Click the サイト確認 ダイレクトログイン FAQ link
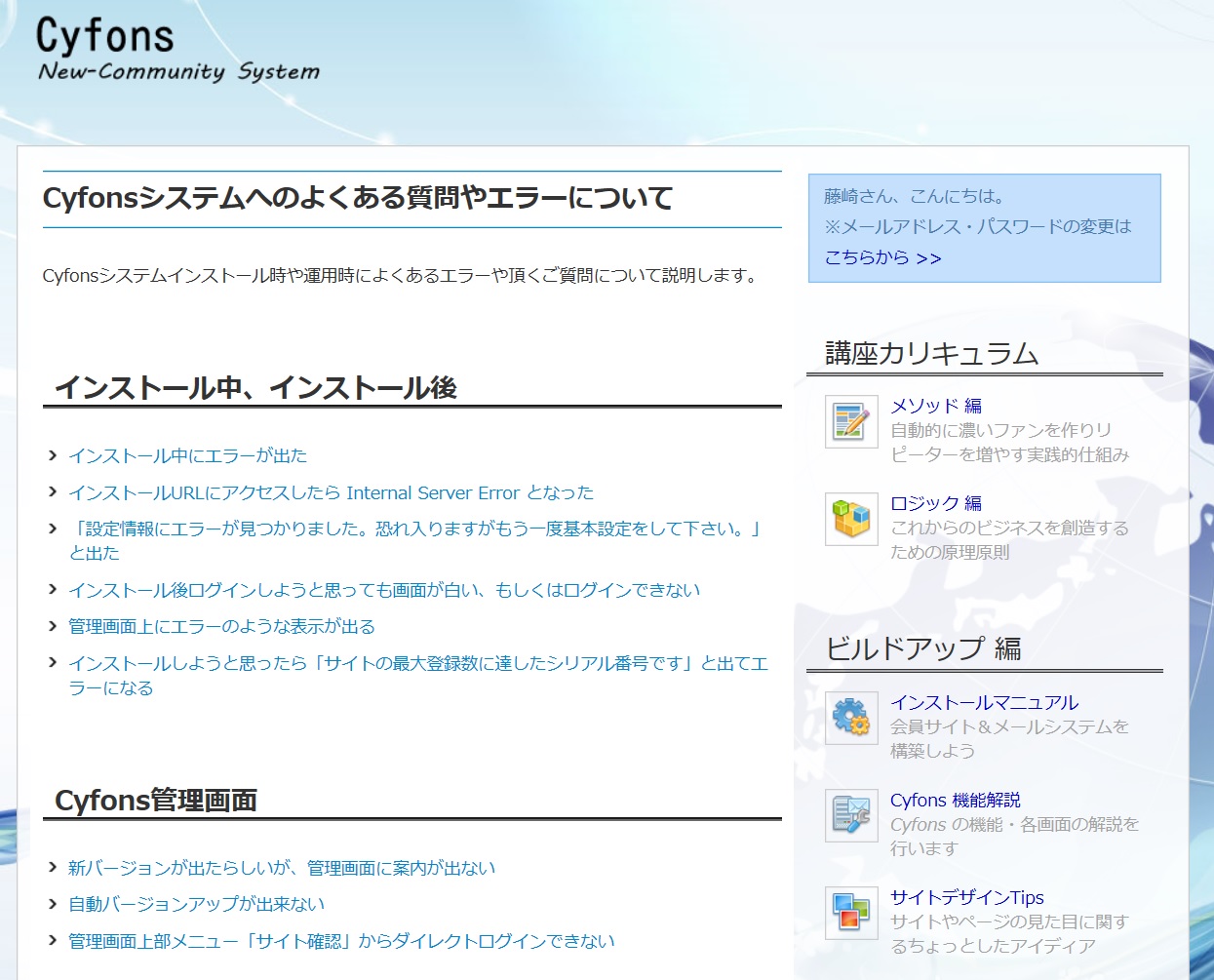The width and height of the screenshot is (1214, 980). tap(339, 941)
